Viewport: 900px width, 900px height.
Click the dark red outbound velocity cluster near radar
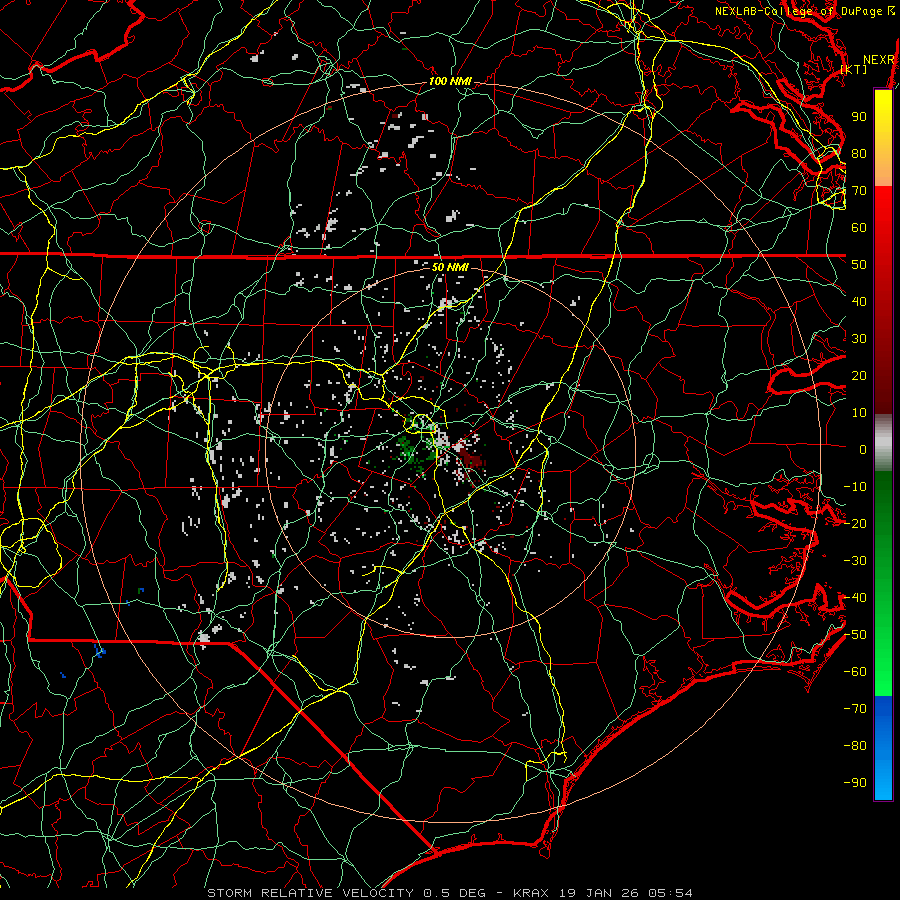(x=473, y=458)
